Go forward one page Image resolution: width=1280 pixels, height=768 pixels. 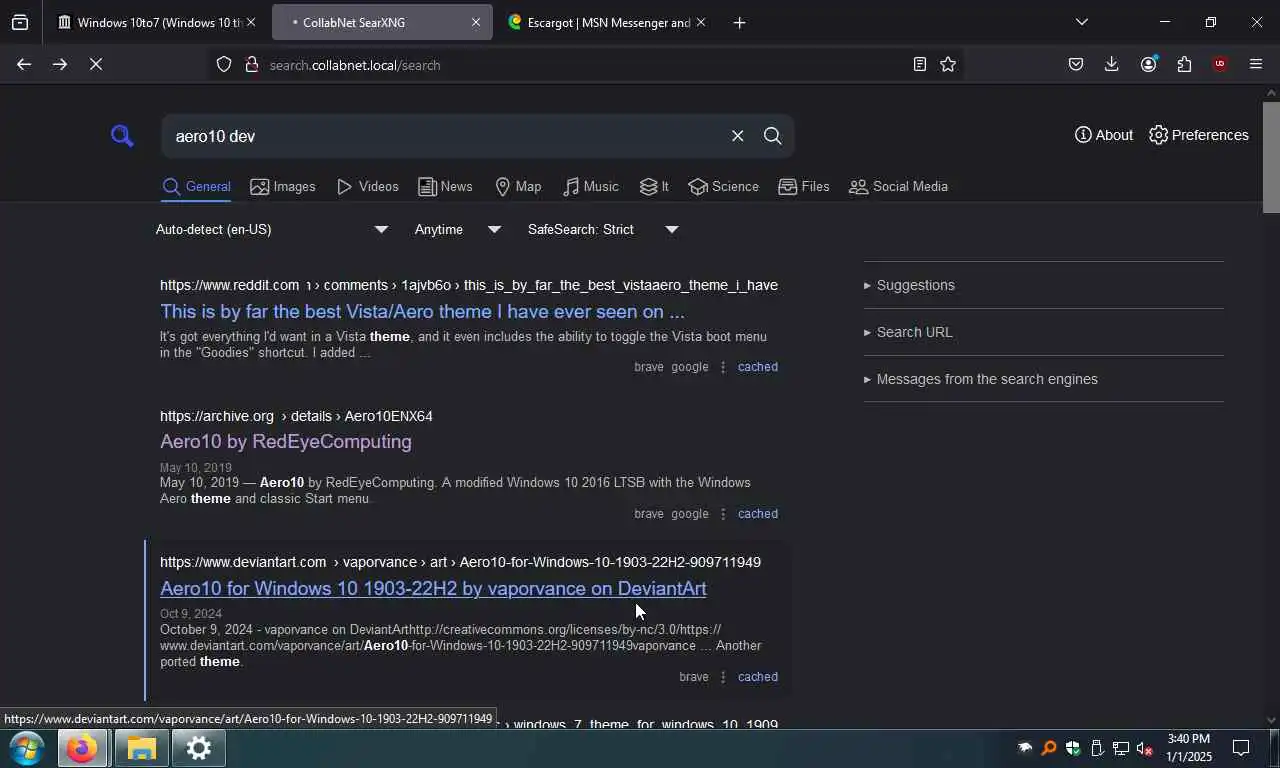60,64
